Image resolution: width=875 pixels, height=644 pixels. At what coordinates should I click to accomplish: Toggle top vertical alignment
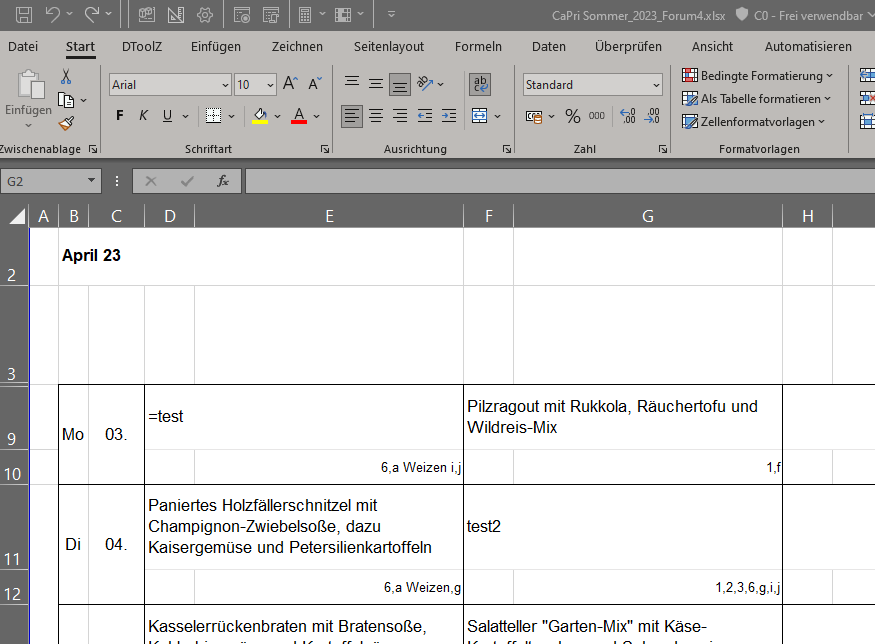coord(352,84)
